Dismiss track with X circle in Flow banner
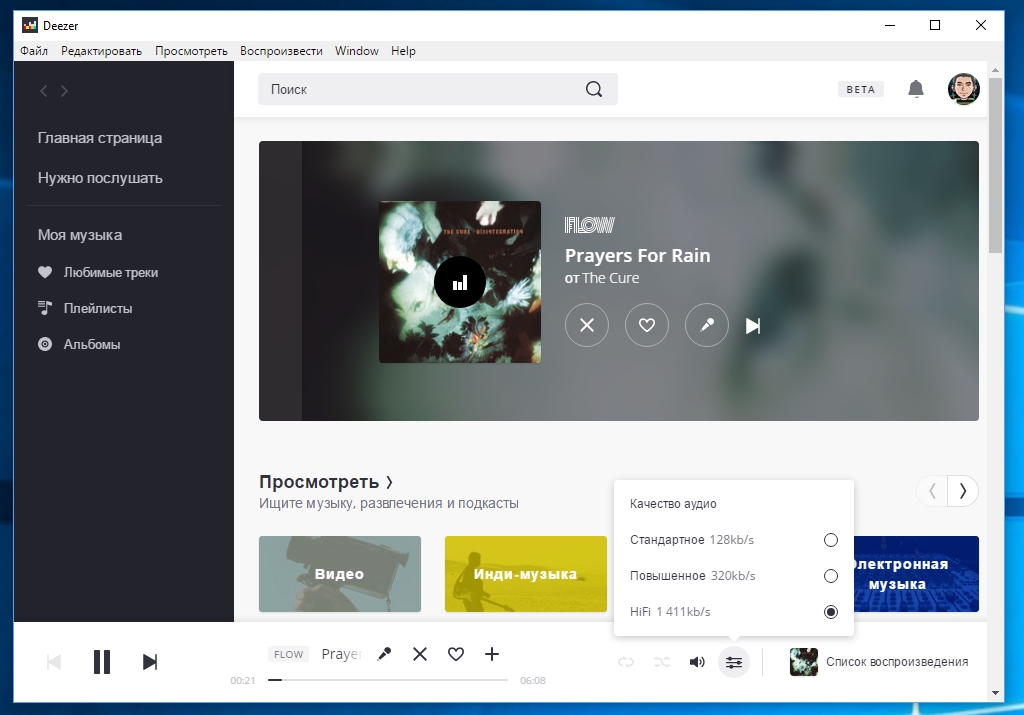1024x715 pixels. point(586,325)
